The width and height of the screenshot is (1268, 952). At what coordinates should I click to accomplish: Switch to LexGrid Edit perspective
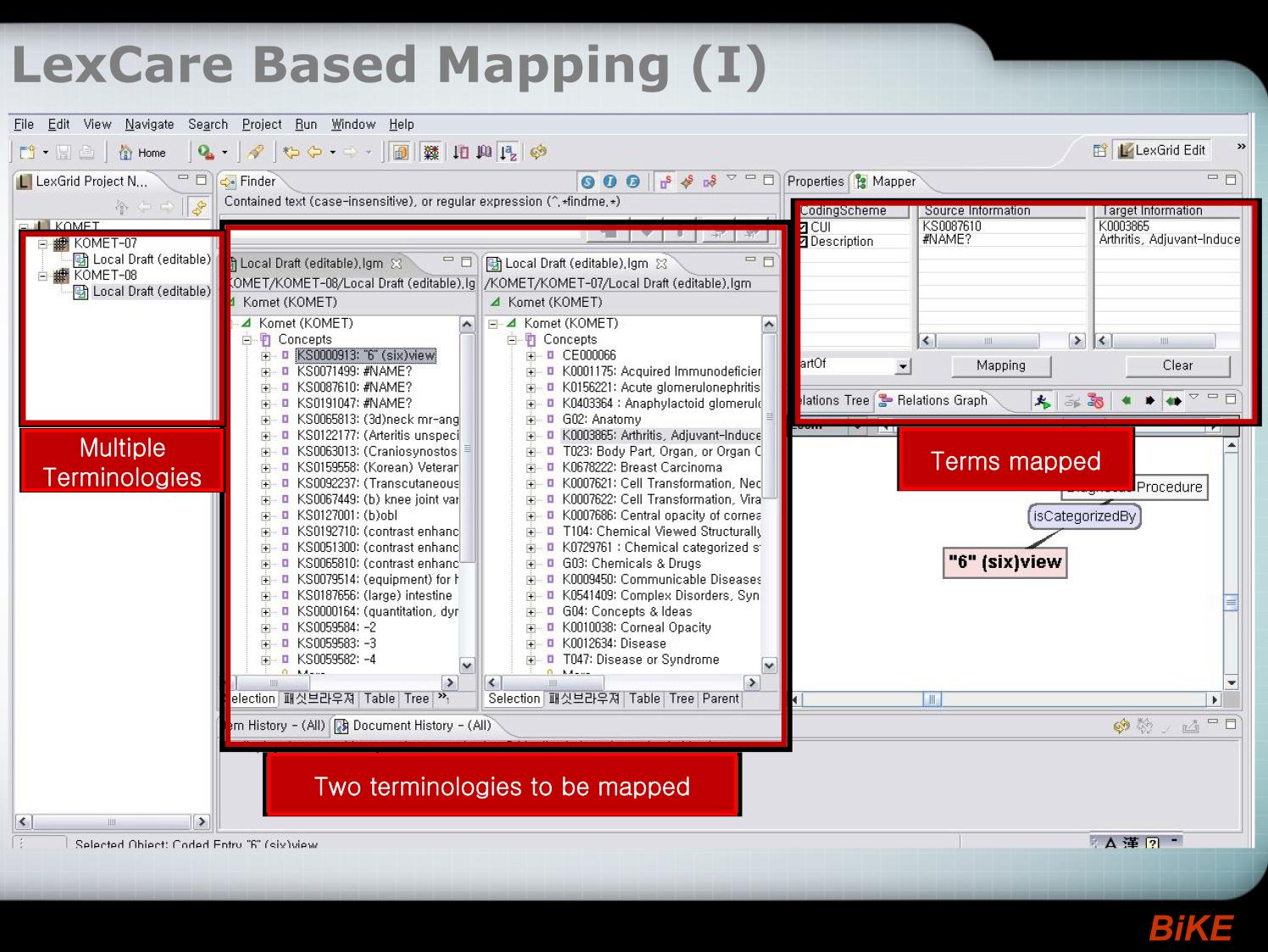tap(1162, 151)
